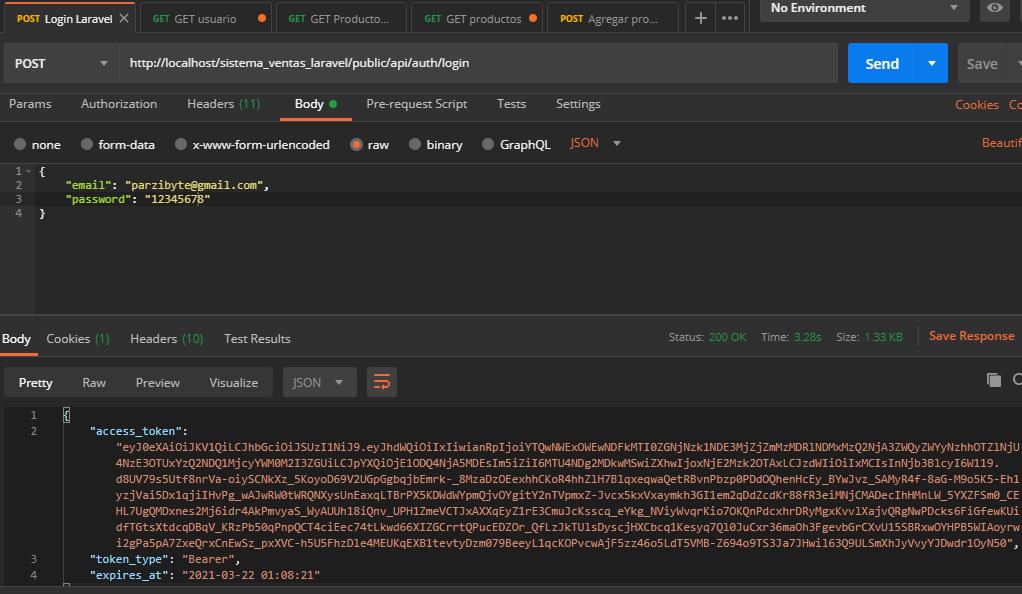Viewport: 1022px width, 594px height.
Task: Click the response size 1.33 KB
Action: click(883, 337)
